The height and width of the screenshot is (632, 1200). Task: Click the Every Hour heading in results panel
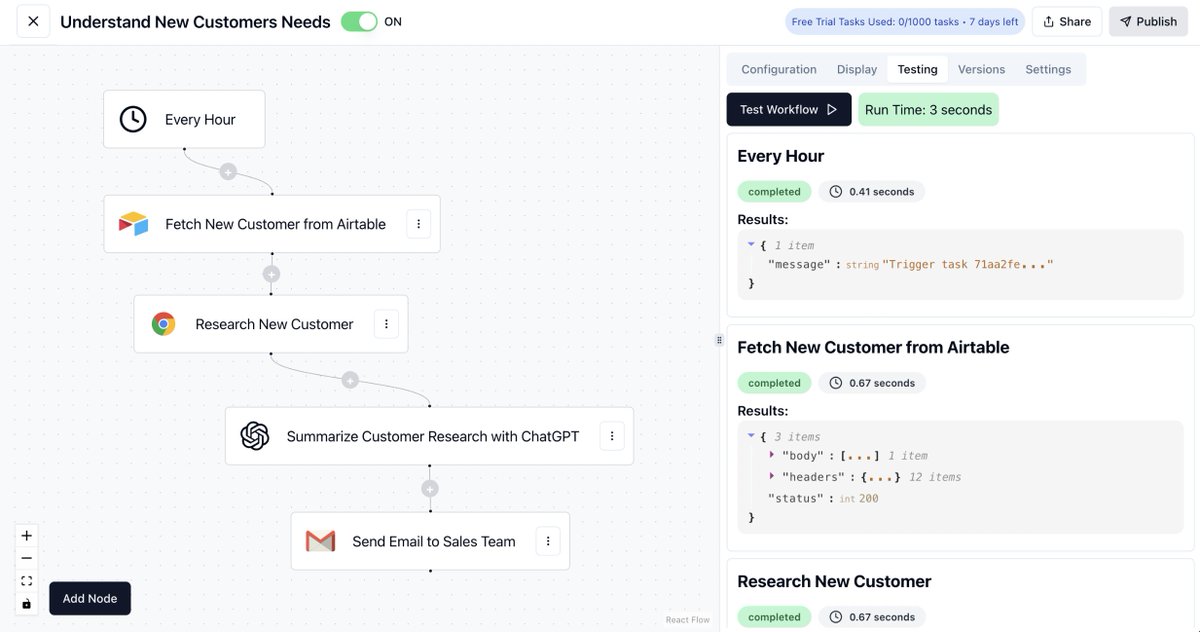pos(780,156)
